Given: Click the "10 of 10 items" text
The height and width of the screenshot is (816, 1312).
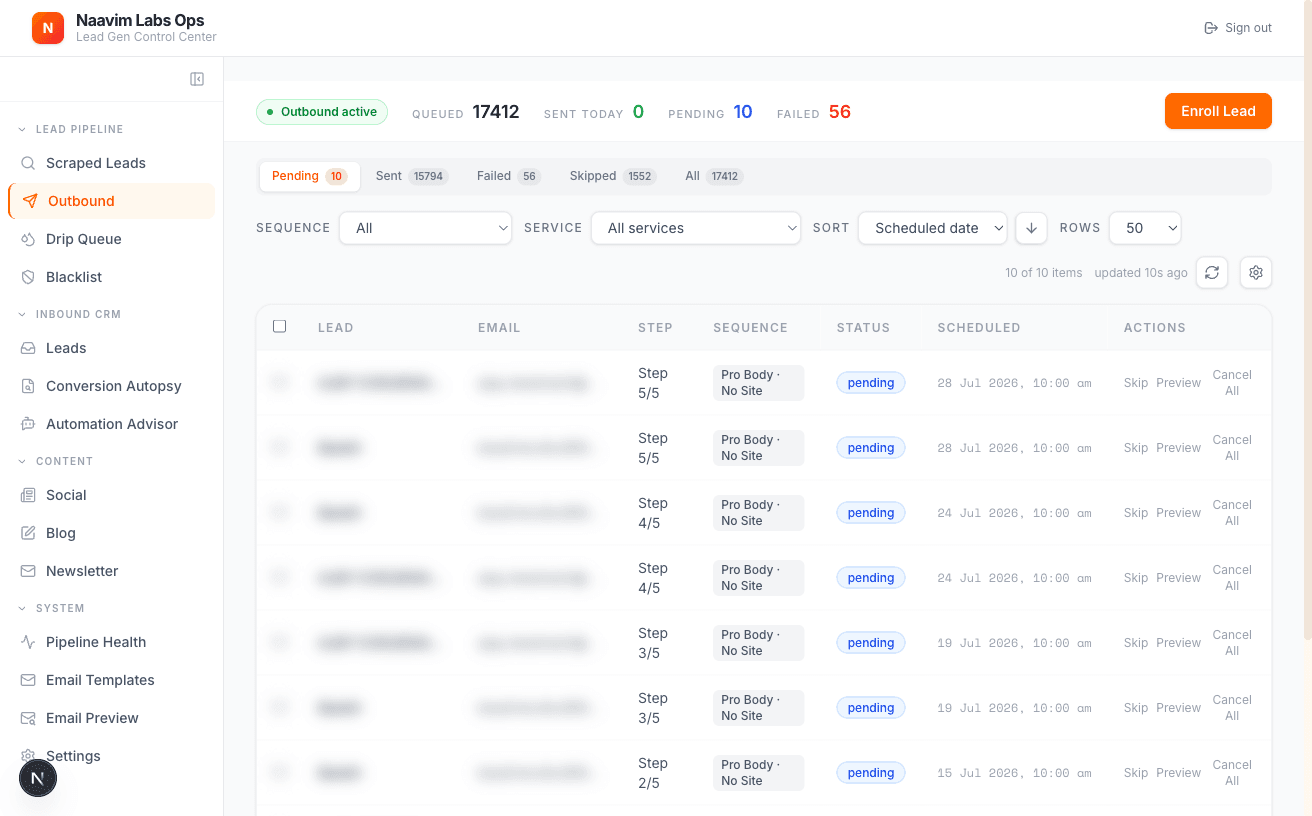Looking at the screenshot, I should [1044, 273].
